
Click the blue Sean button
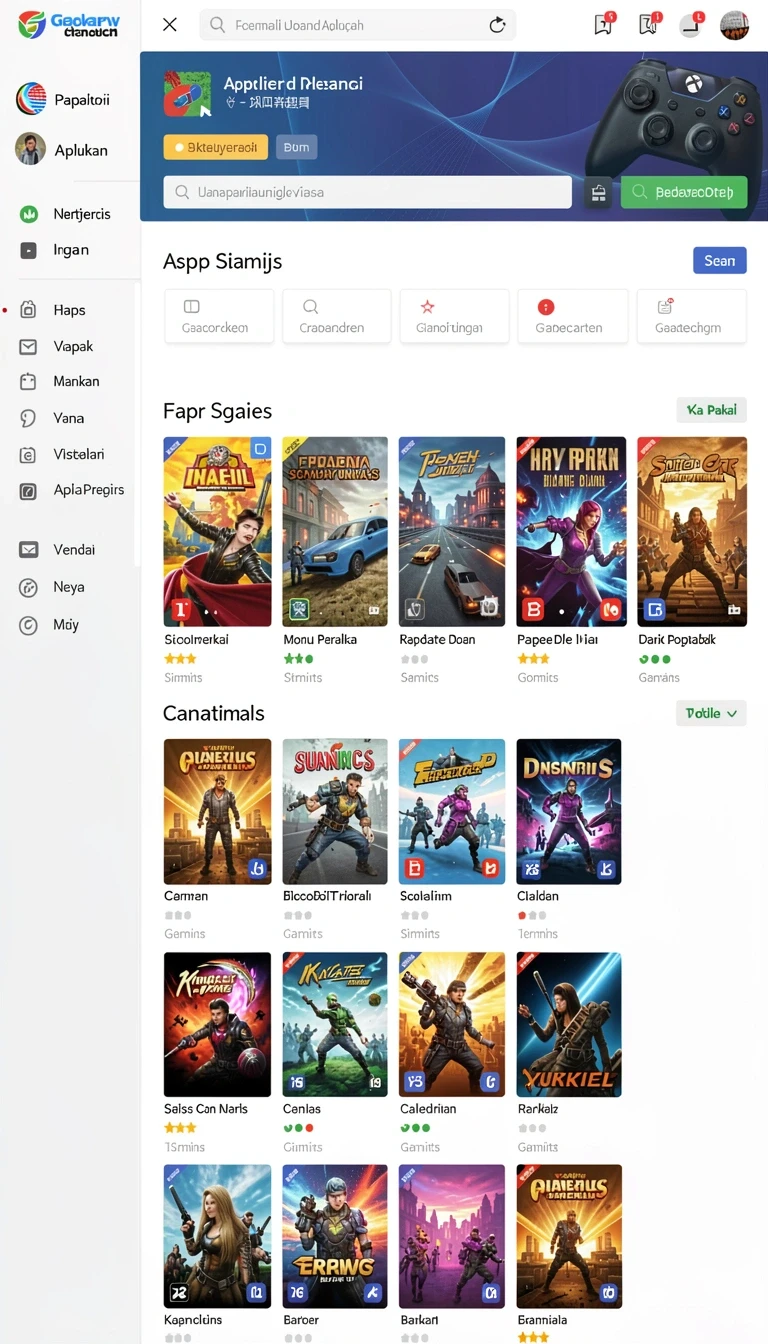coord(719,260)
